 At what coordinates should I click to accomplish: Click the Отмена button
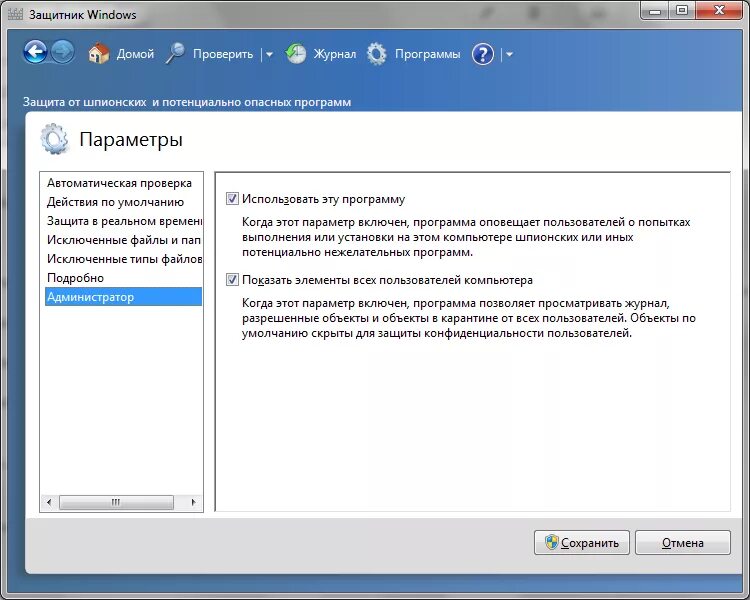683,543
